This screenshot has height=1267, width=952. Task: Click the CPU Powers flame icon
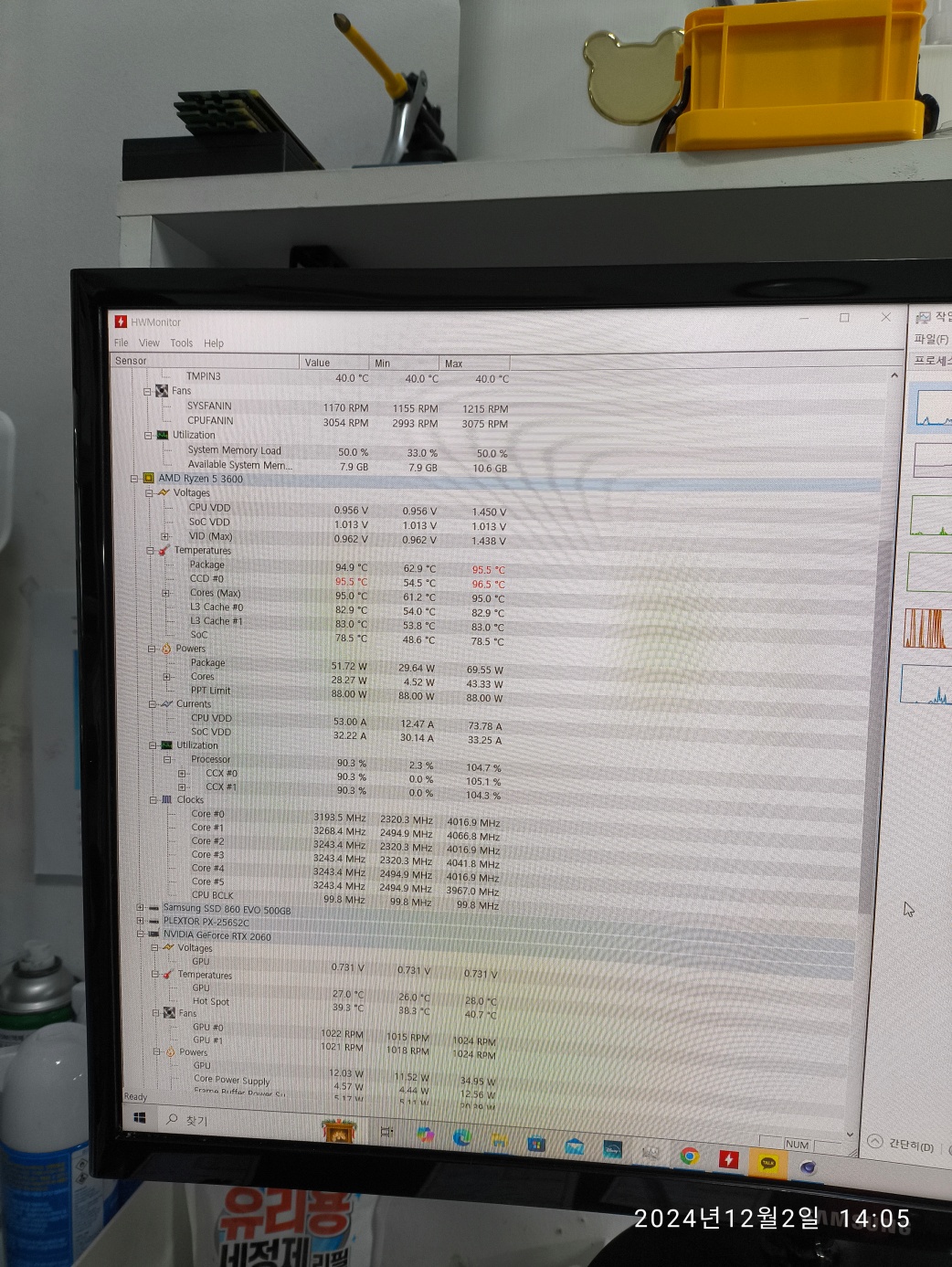[166, 649]
